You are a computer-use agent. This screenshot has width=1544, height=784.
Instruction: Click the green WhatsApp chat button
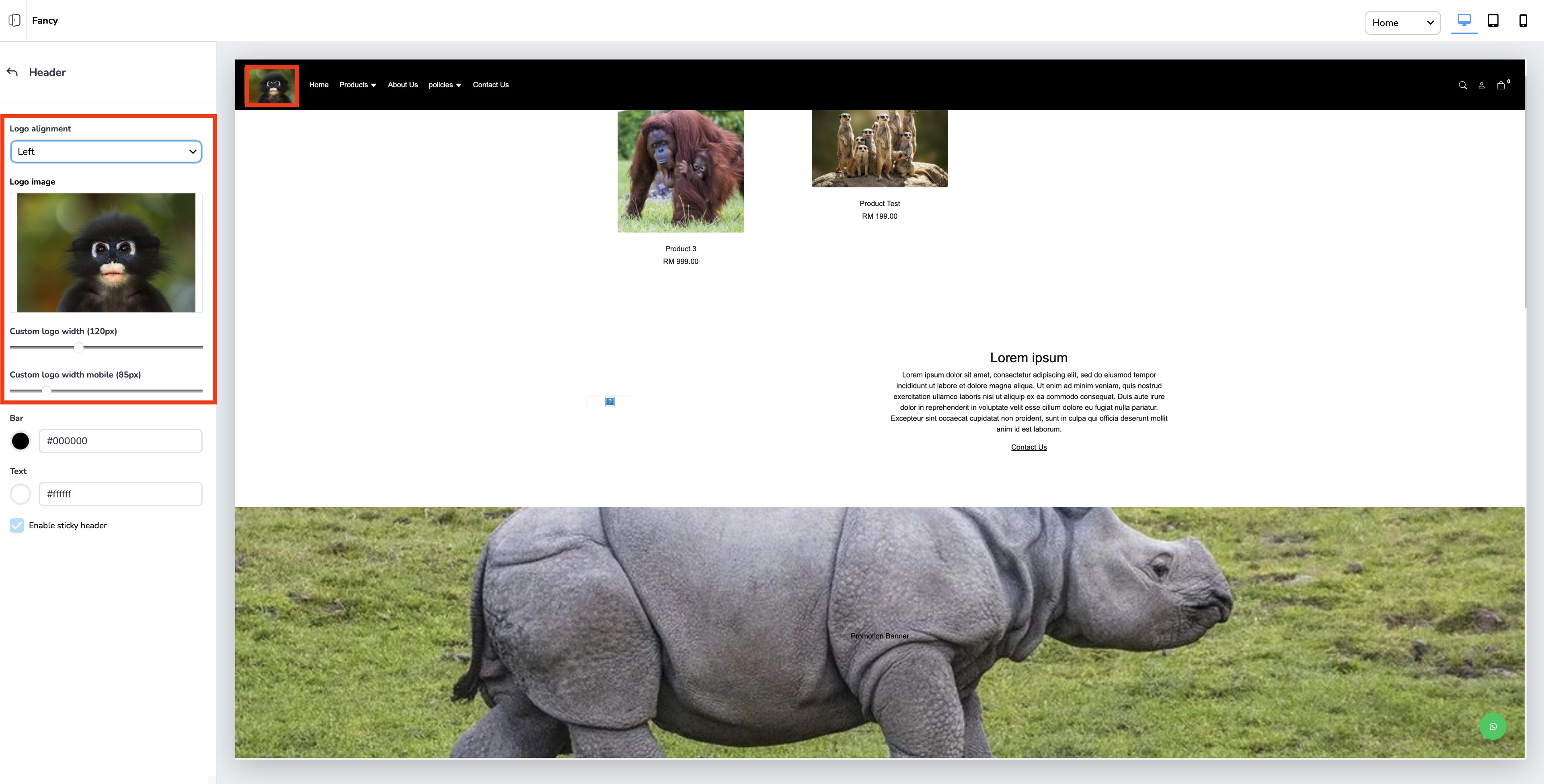pos(1493,727)
